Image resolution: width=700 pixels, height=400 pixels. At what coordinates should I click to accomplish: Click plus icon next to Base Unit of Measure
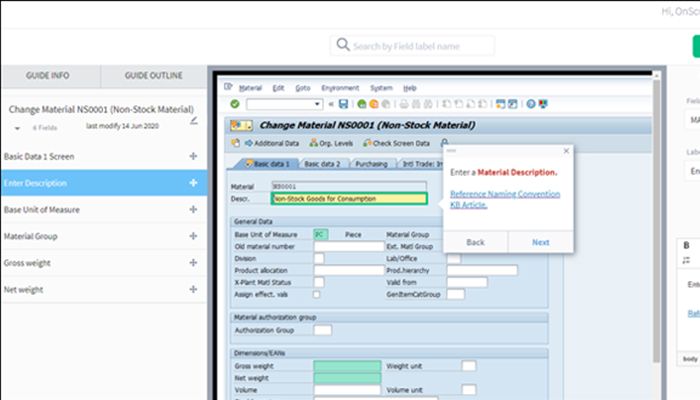click(x=193, y=210)
